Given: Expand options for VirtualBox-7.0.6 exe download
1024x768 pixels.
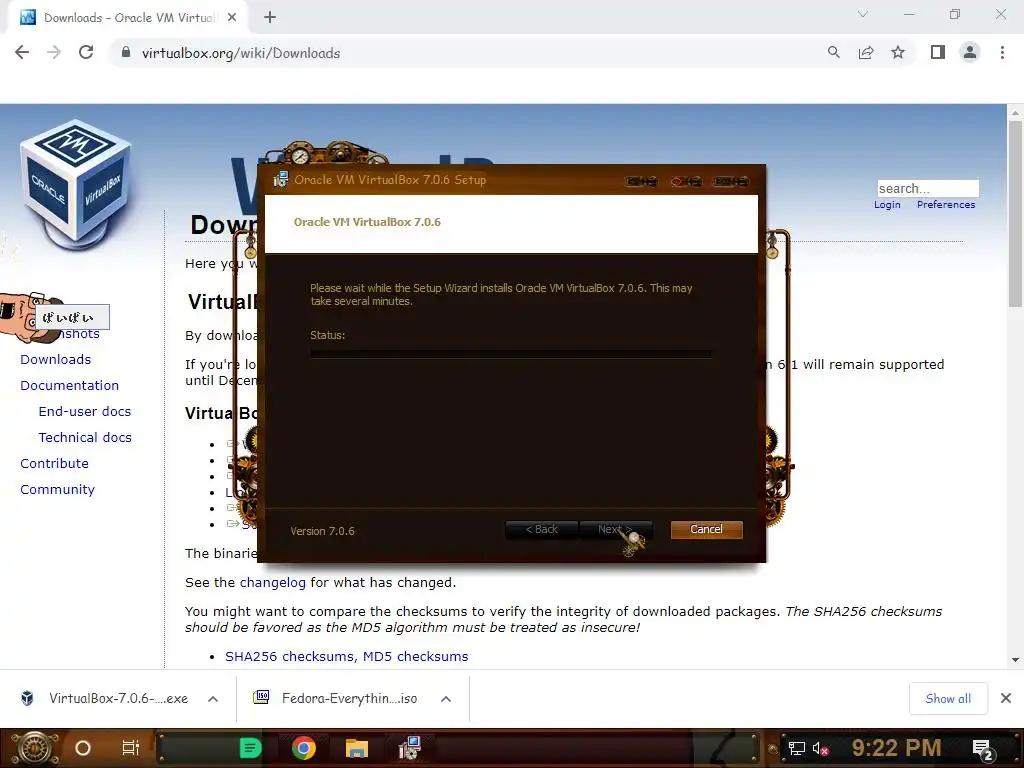Looking at the screenshot, I should [x=213, y=699].
